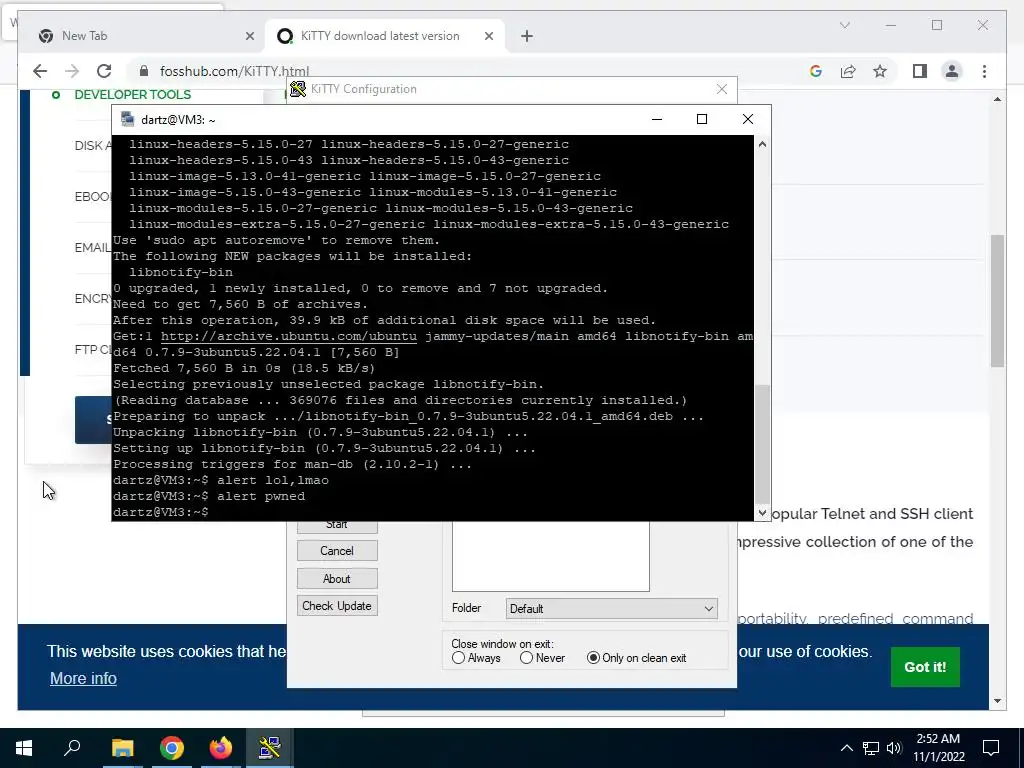Minimize the dartz@VM3 terminal window
This screenshot has height=768, width=1024.
click(x=657, y=119)
